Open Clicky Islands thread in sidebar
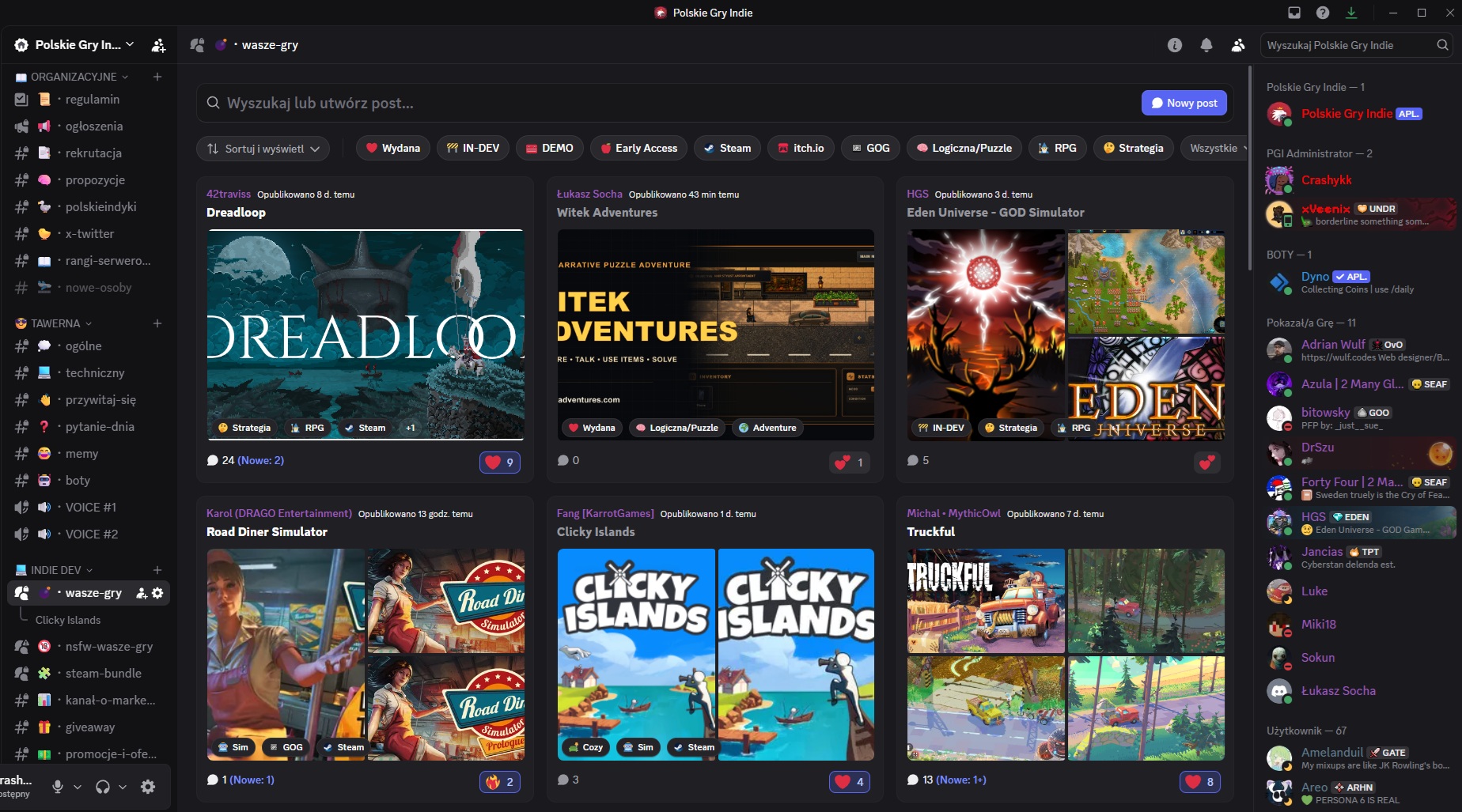This screenshot has height=812, width=1462. (68, 620)
